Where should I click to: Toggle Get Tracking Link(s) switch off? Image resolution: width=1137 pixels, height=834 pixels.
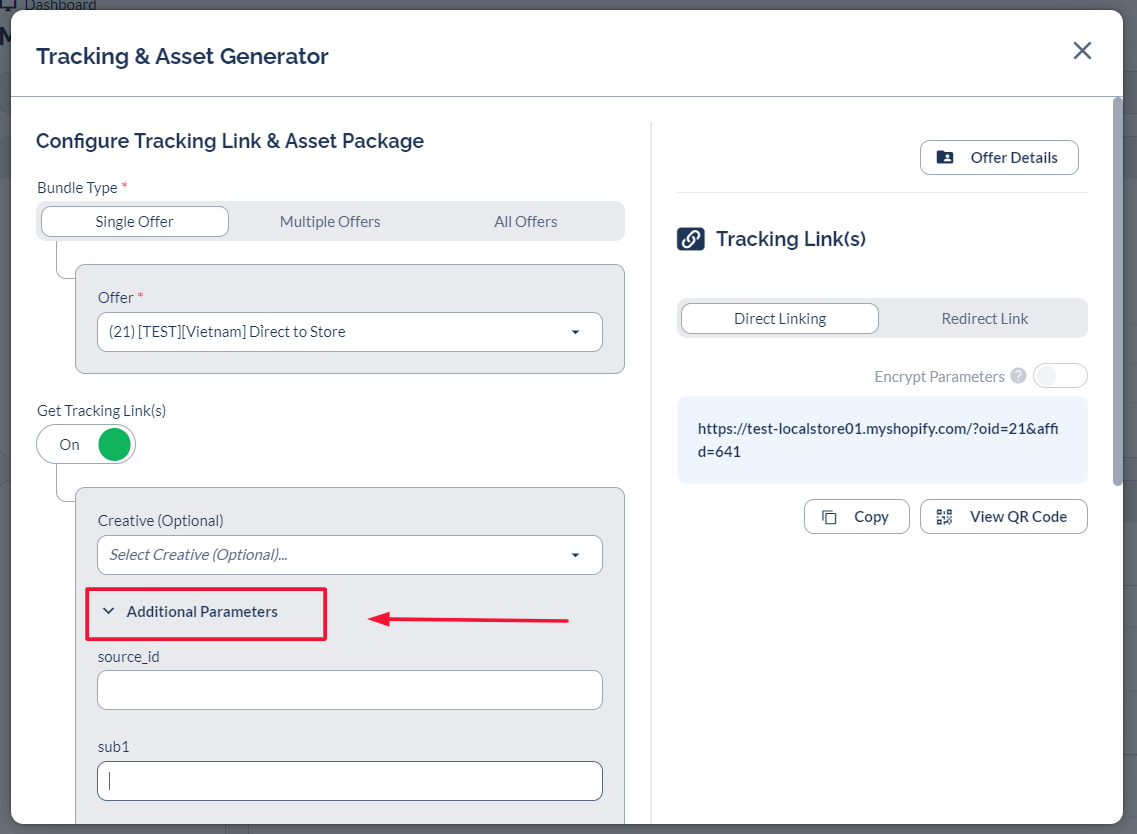click(86, 444)
